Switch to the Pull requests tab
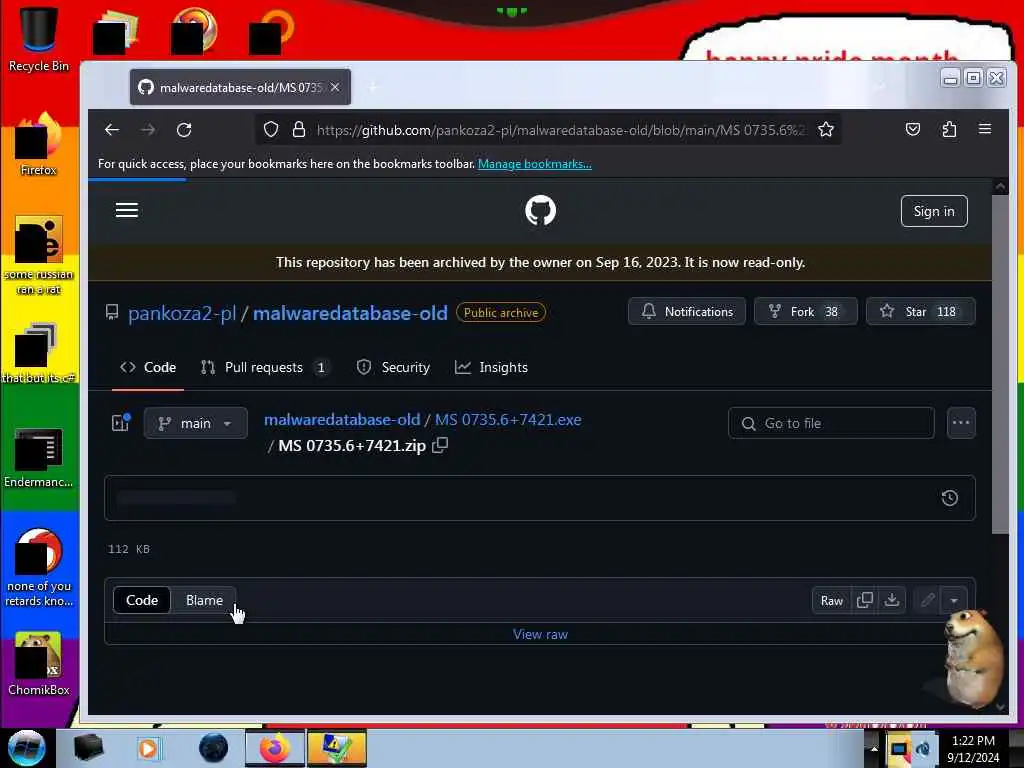Screen dimensions: 1024x768 click(265, 368)
